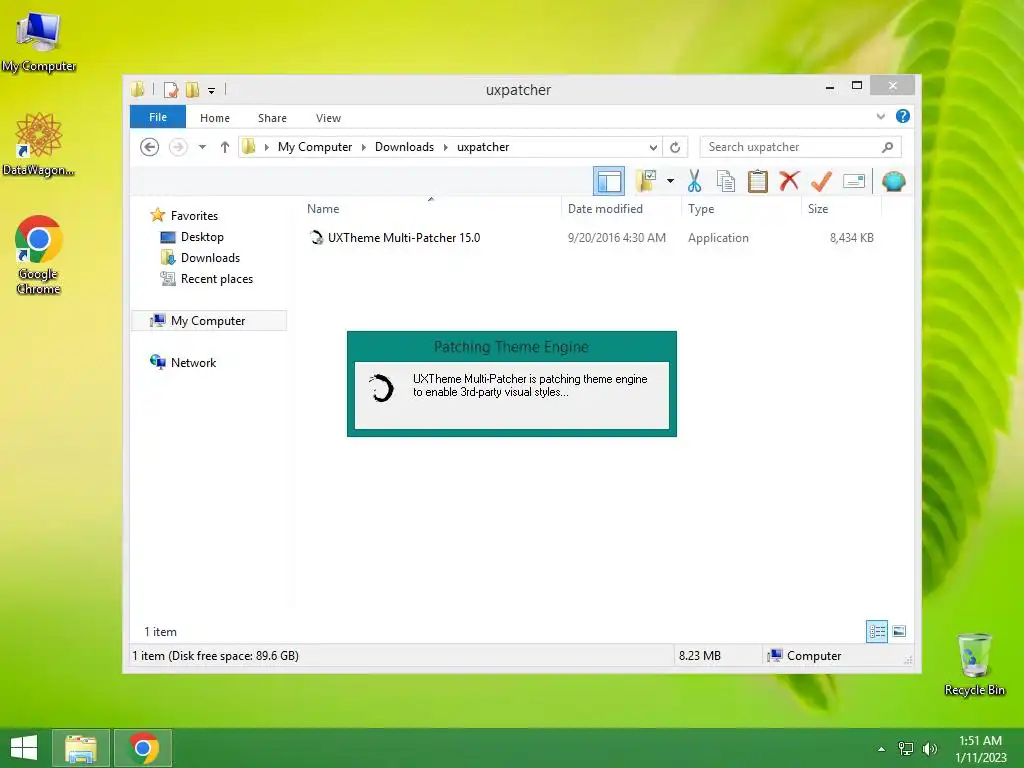Image resolution: width=1024 pixels, height=768 pixels.
Task: Sort by the Date modified column
Action: 605,209
